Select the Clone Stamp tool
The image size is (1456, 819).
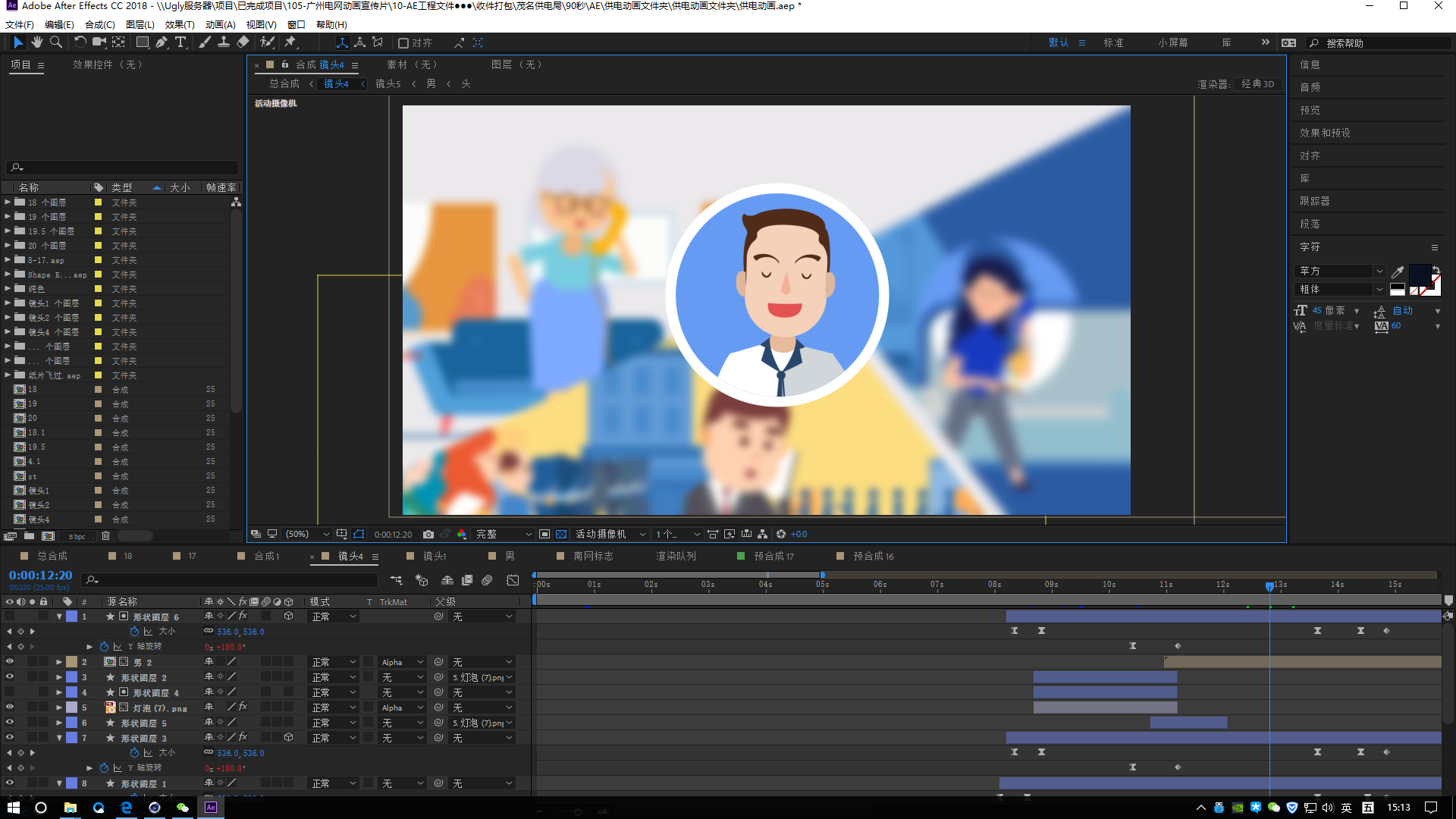pos(224,42)
